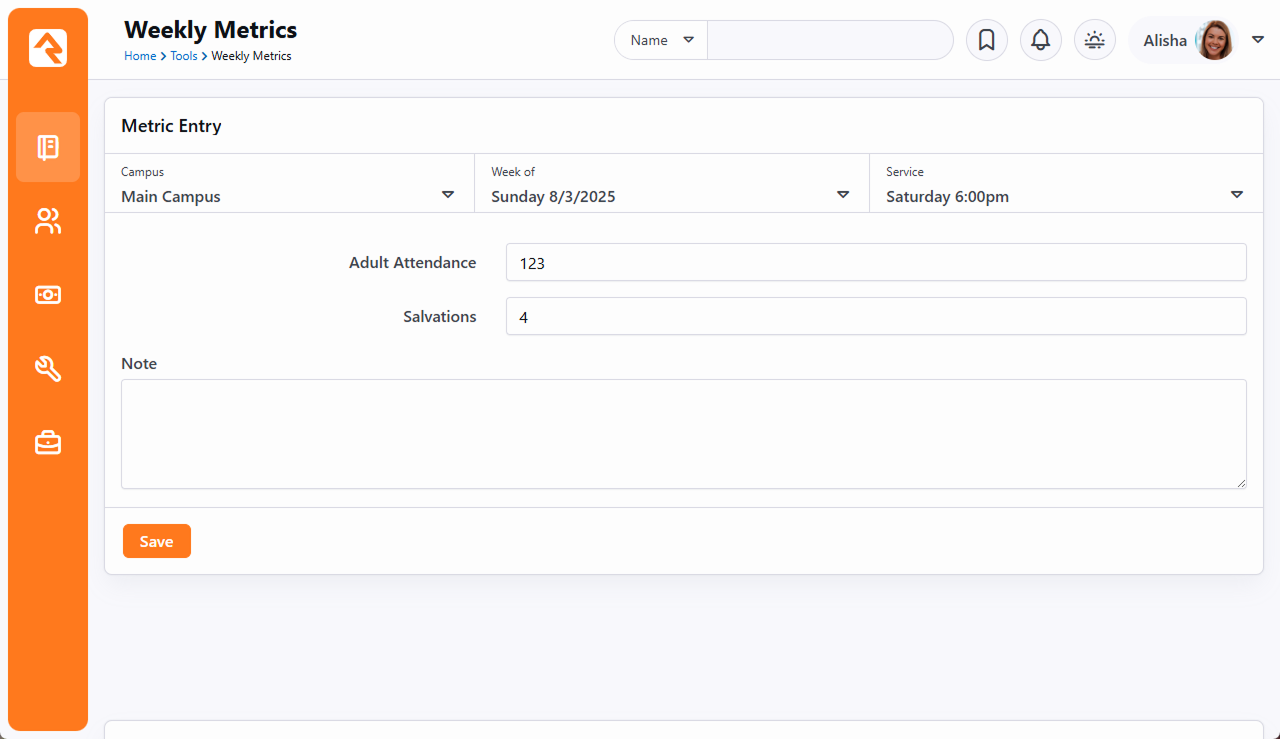
Task: Open notifications bell icon
Action: pyautogui.click(x=1040, y=40)
